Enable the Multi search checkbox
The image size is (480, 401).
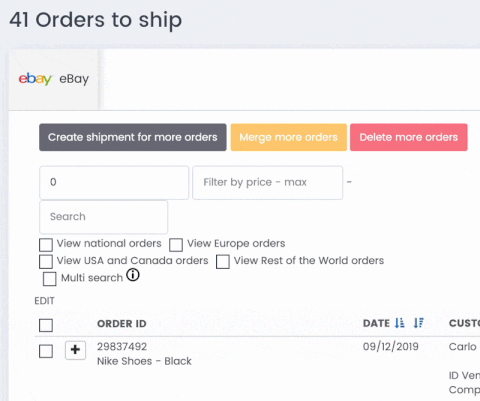click(49, 279)
